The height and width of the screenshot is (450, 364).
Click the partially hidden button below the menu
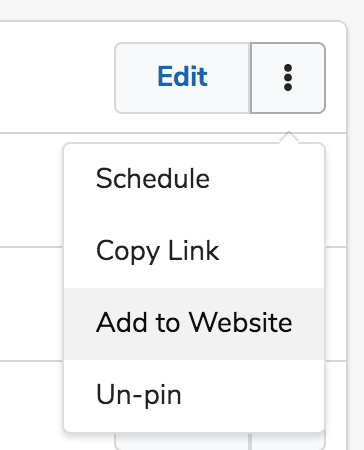pos(182,442)
